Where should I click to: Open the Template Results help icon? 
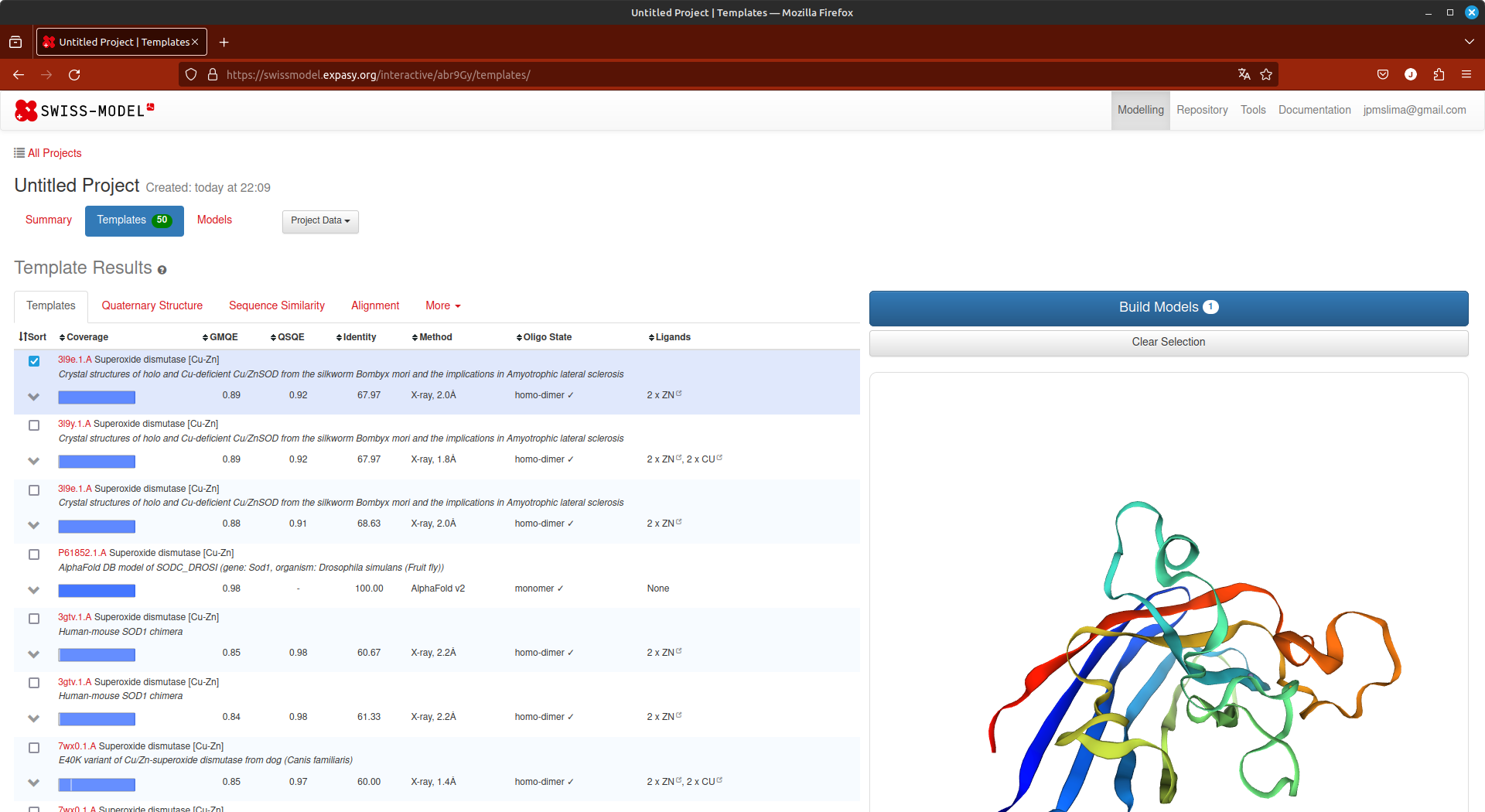(162, 270)
